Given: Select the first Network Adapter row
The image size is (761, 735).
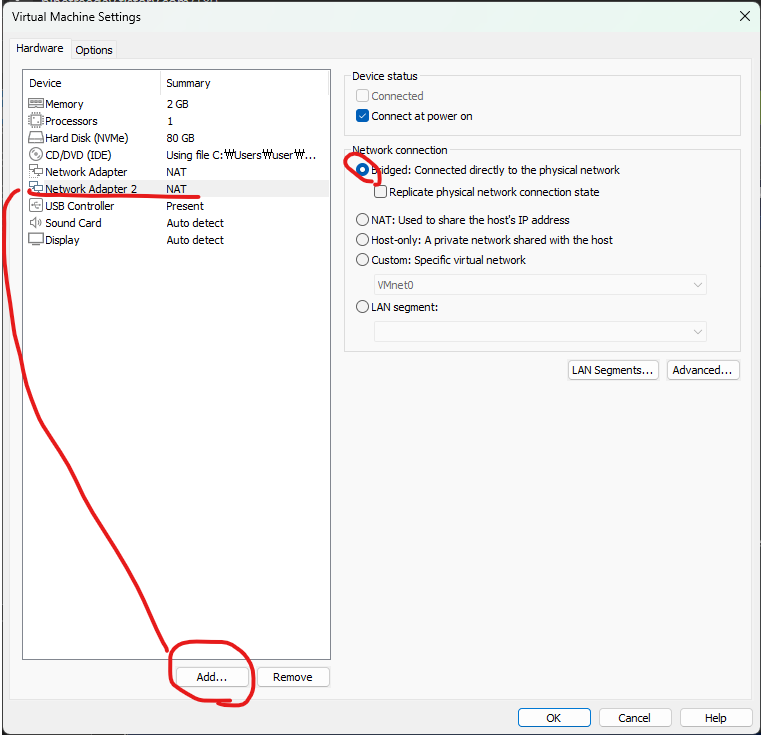Looking at the screenshot, I should (x=178, y=171).
